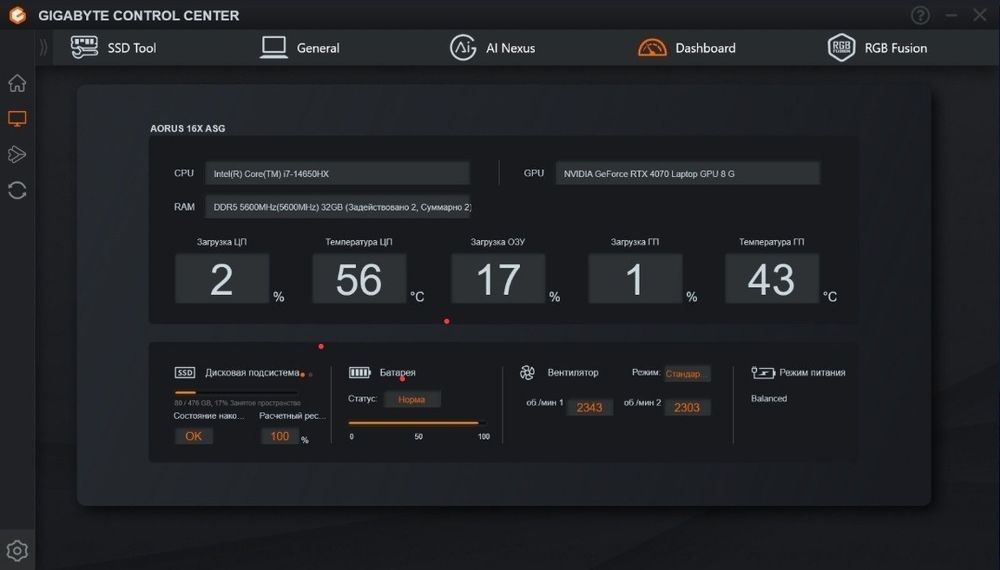The image size is (1000, 570).
Task: Click the CPU temperature value 56
Action: [359, 279]
